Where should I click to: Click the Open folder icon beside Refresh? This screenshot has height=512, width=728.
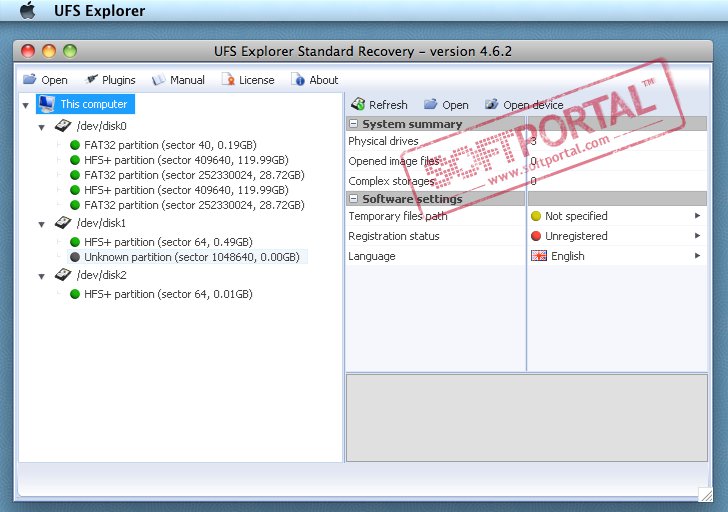430,104
